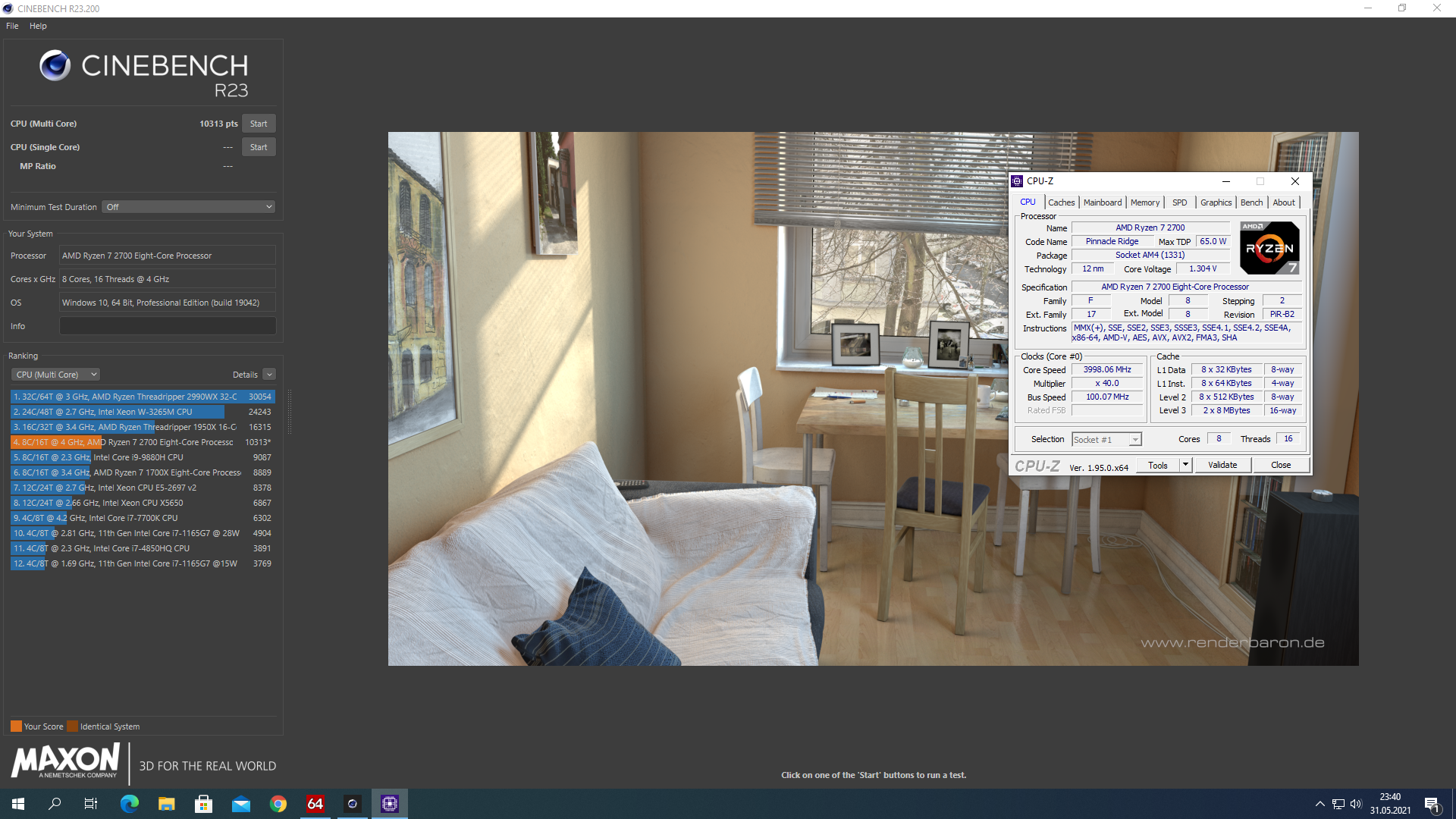The image size is (1456, 819).
Task: Open Microsoft Edge from taskbar
Action: click(130, 804)
